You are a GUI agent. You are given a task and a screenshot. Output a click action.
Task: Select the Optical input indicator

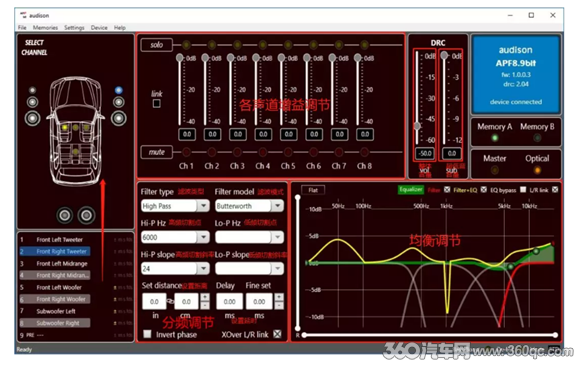537,170
